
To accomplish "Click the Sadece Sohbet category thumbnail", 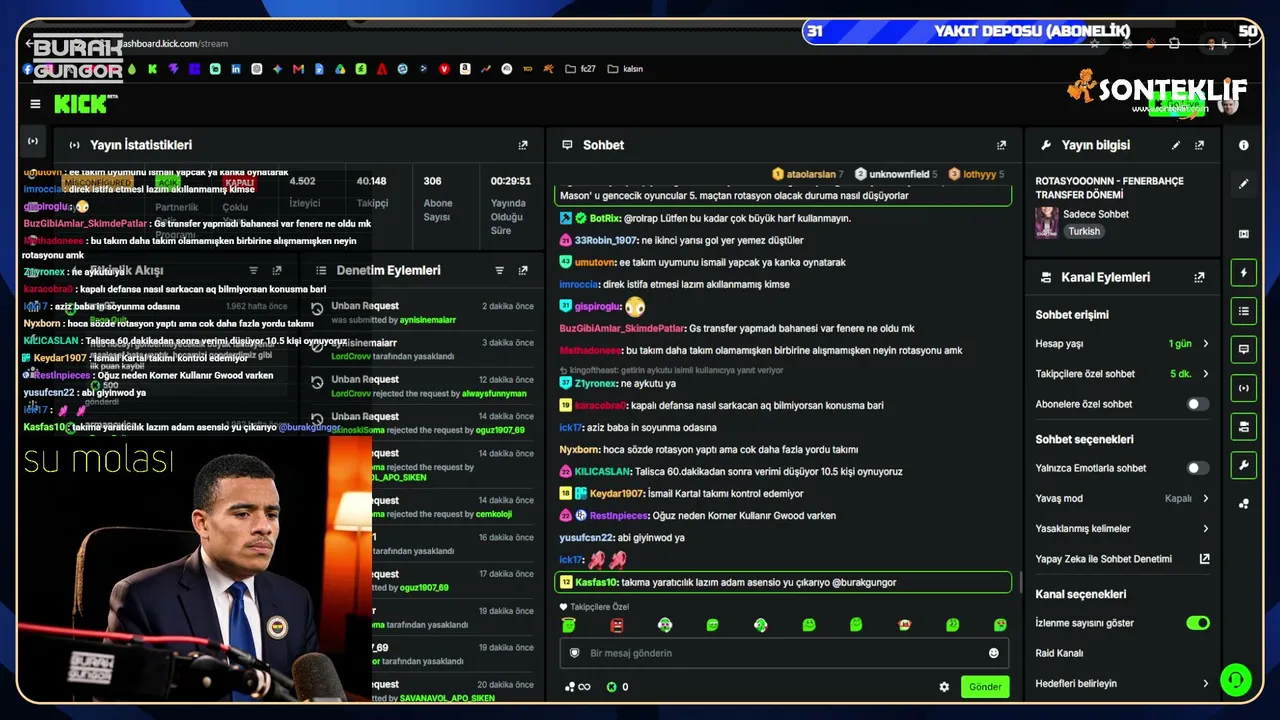I will pos(1047,222).
